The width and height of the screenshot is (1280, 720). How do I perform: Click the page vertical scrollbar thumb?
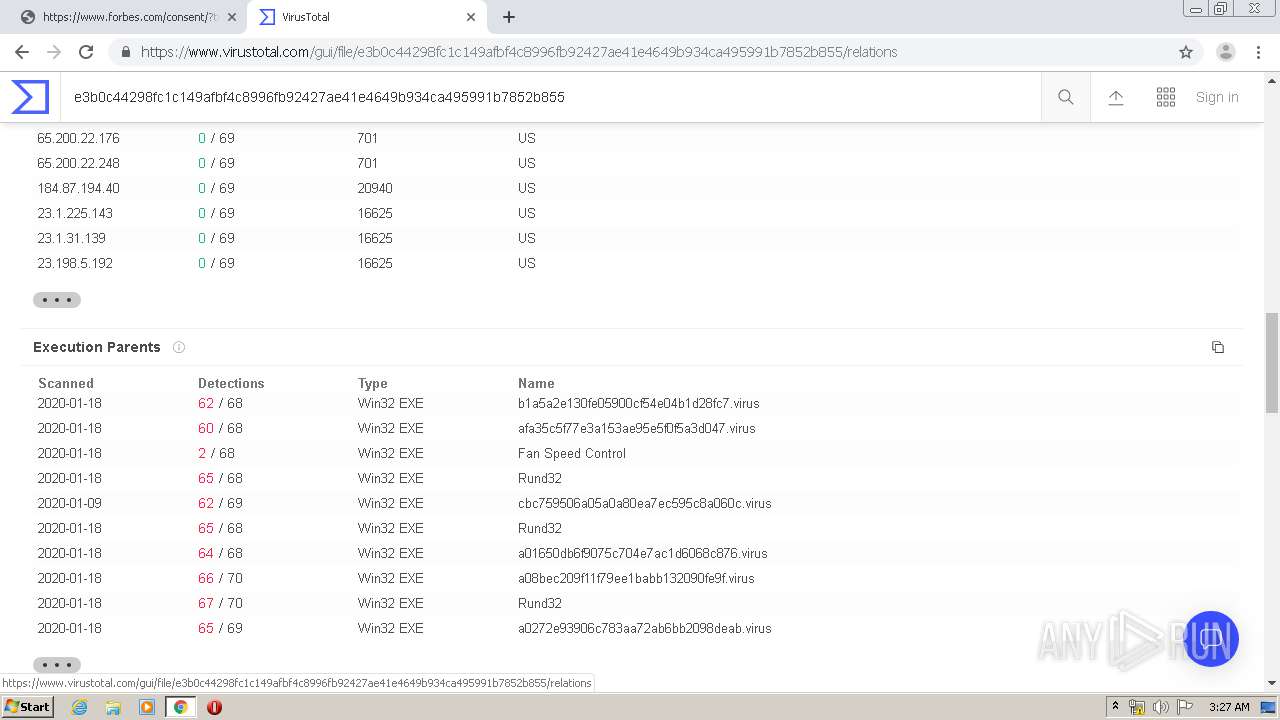point(1272,362)
